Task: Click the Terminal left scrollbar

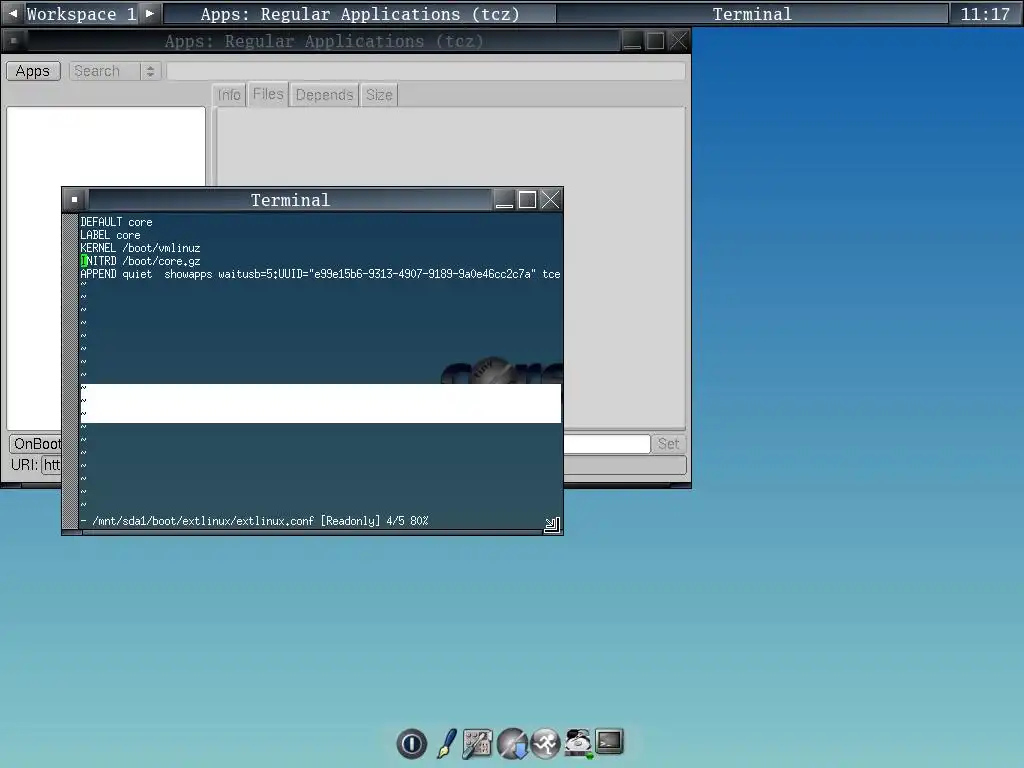Action: (x=70, y=370)
